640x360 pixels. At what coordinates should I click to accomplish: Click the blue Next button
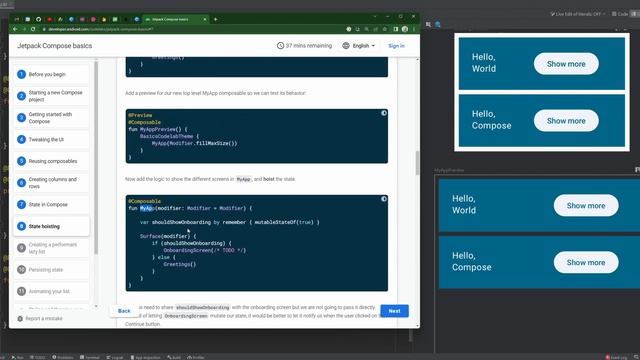point(394,311)
